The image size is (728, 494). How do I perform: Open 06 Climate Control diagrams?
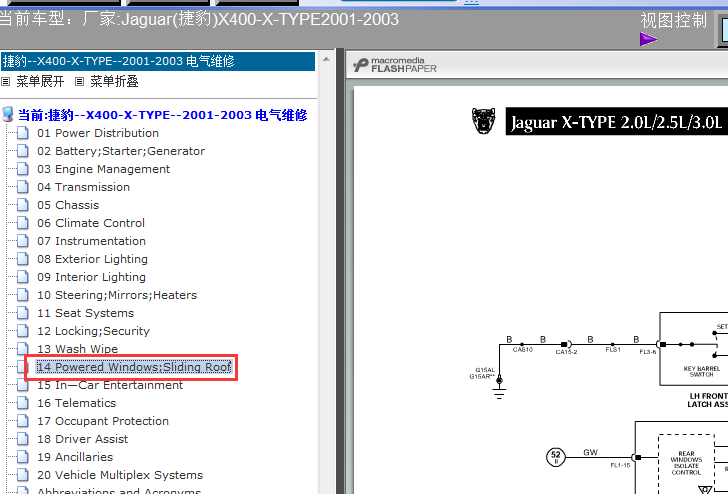click(x=91, y=223)
